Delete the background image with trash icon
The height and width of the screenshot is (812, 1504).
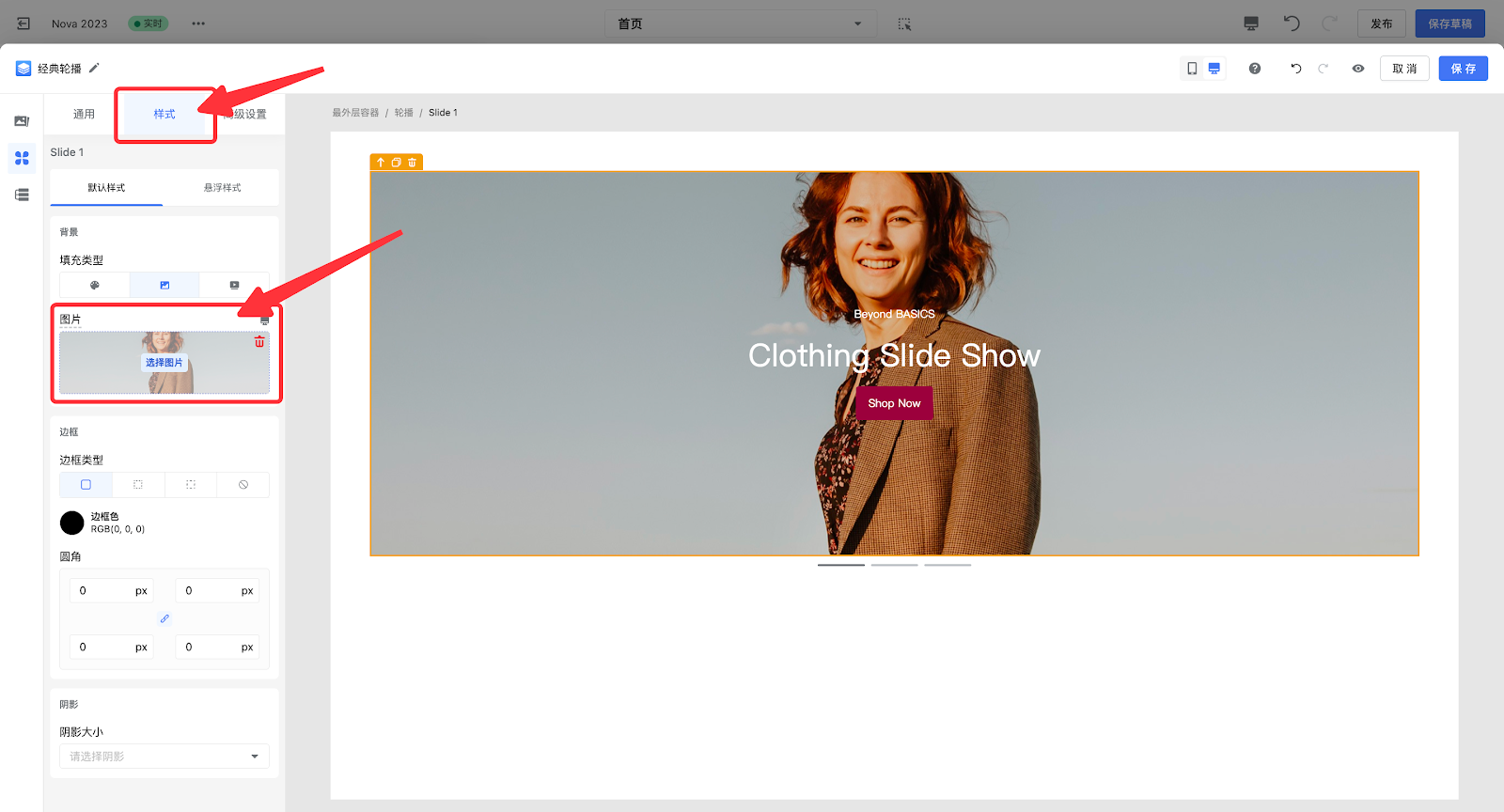(x=259, y=342)
